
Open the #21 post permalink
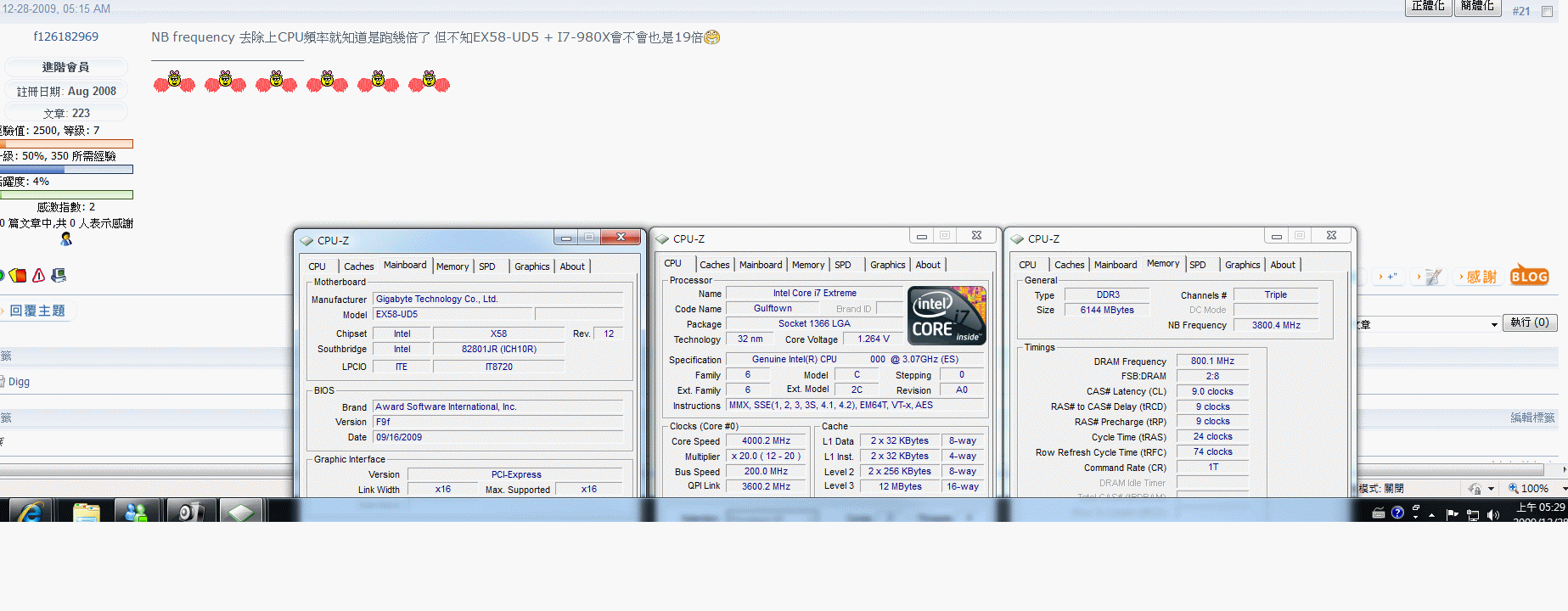click(x=1520, y=11)
